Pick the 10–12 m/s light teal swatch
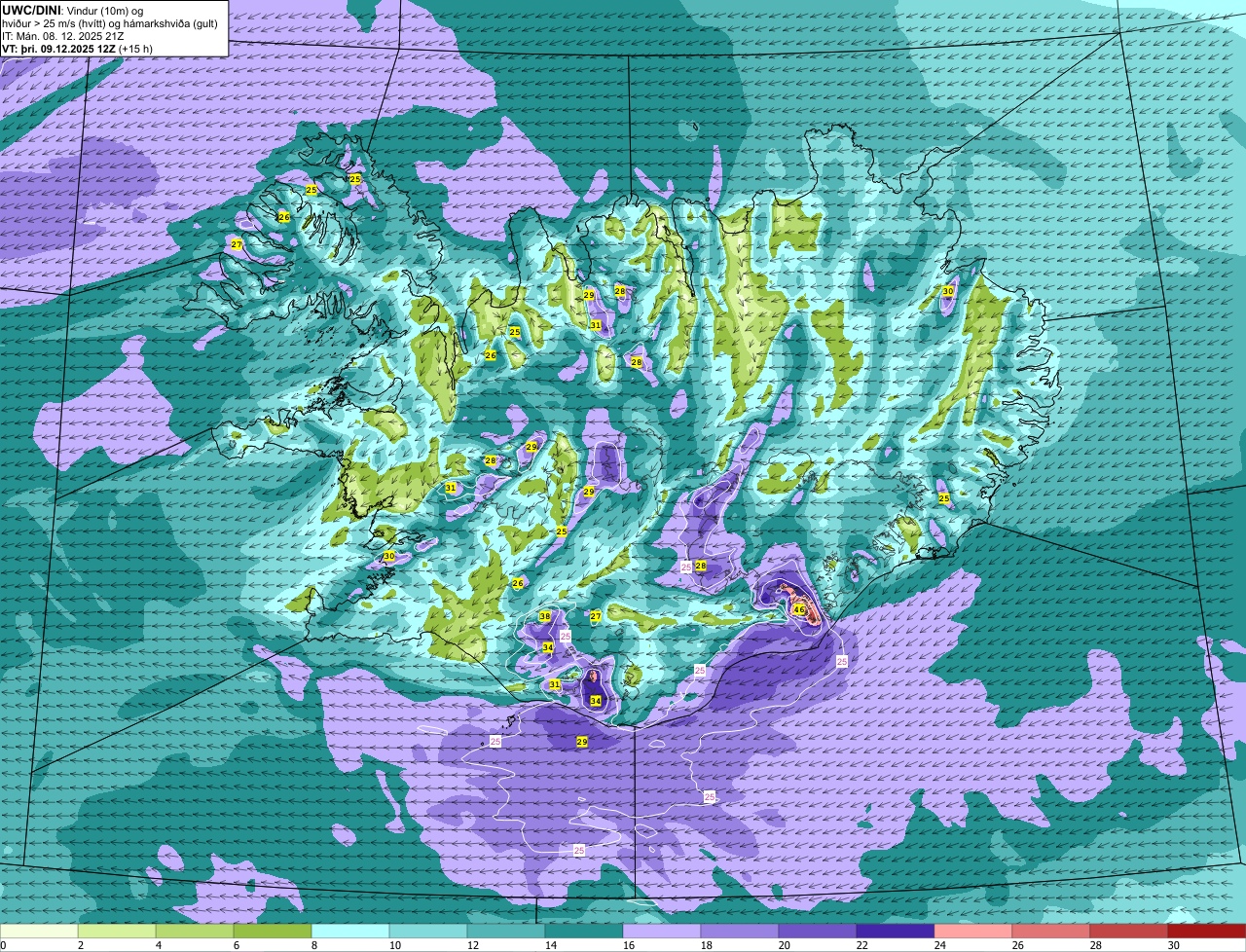The image size is (1246, 952). pyautogui.click(x=428, y=932)
